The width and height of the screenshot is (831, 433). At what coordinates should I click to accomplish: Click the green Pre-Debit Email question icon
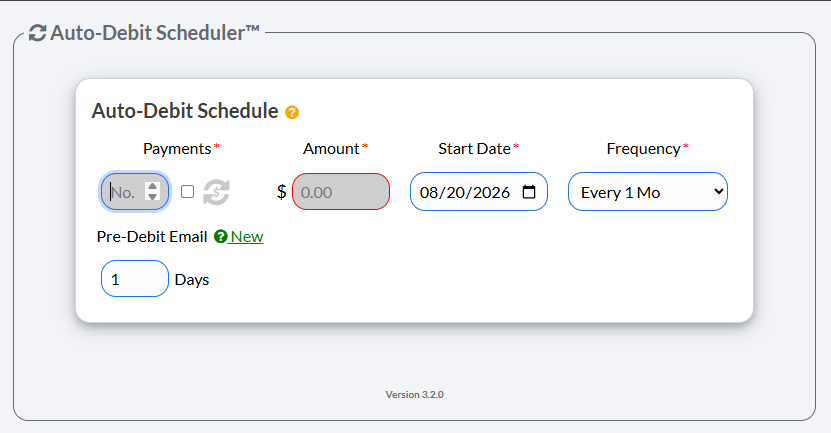pos(220,236)
